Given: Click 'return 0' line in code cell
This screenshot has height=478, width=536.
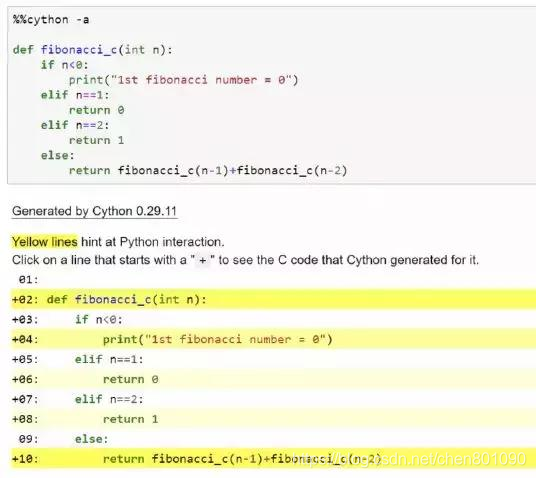Looking at the screenshot, I should pyautogui.click(x=96, y=110).
